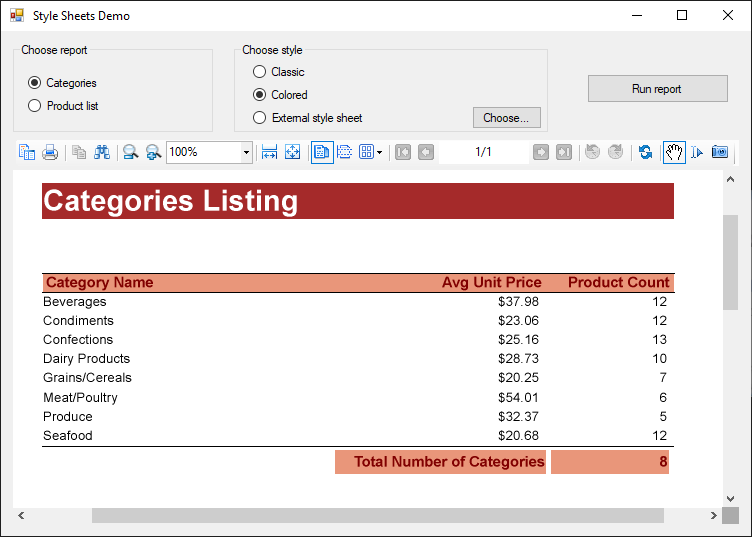Click the Grains/Cereals row name
This screenshot has width=752, height=537.
point(87,378)
